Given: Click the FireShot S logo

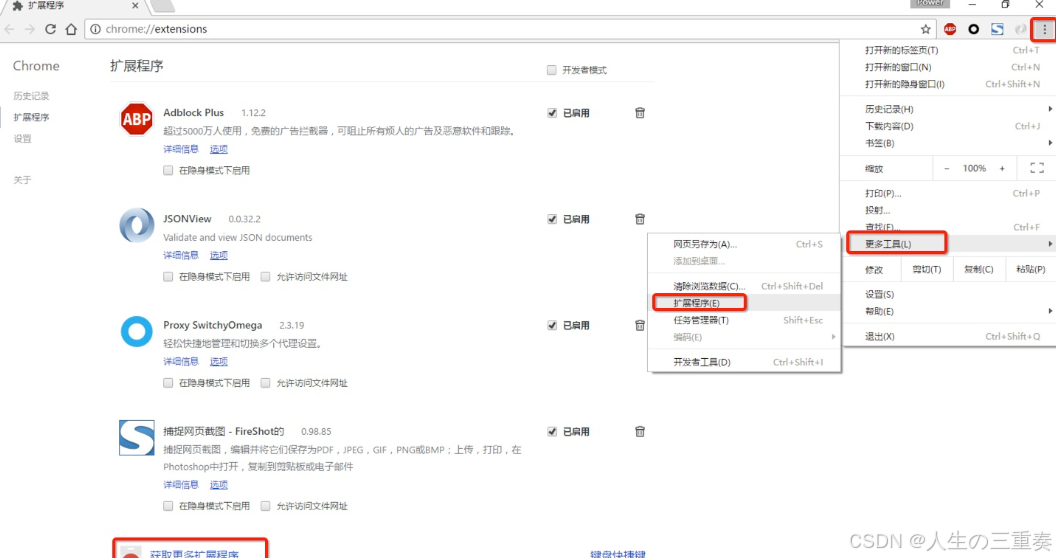Looking at the screenshot, I should [x=137, y=438].
